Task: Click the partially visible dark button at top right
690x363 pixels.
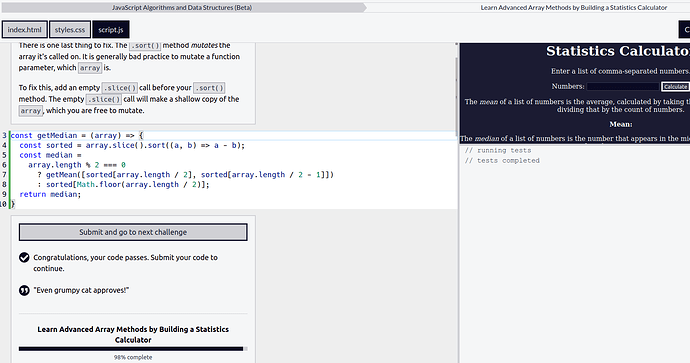Action: pyautogui.click(x=684, y=30)
